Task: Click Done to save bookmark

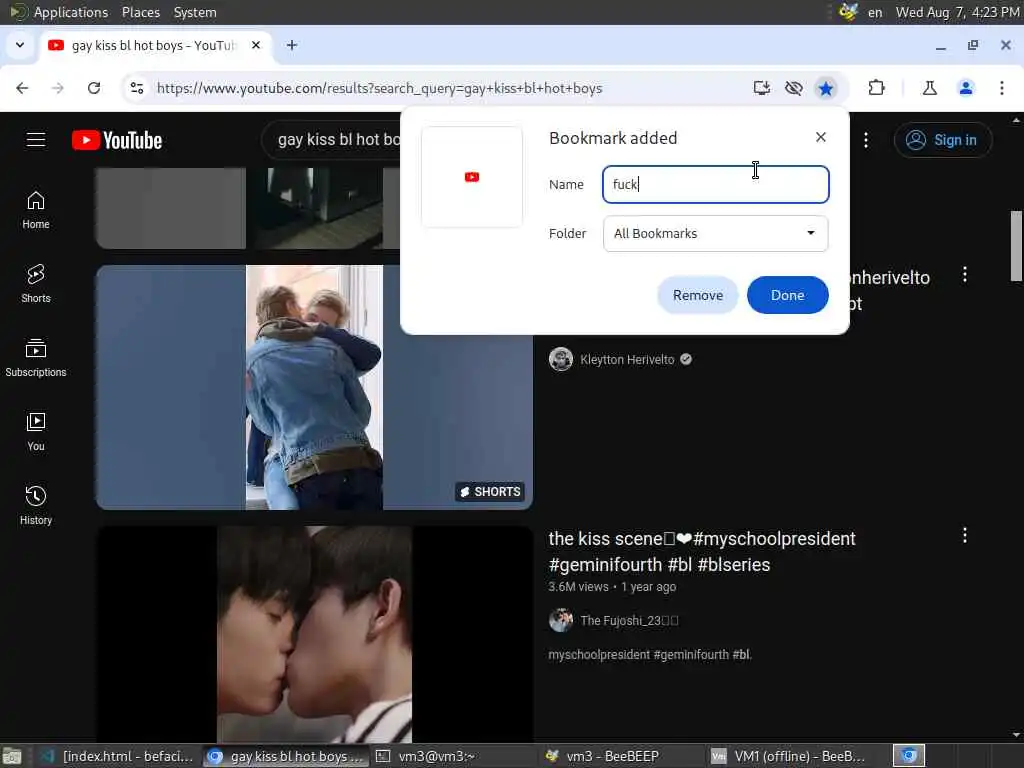Action: coord(788,295)
